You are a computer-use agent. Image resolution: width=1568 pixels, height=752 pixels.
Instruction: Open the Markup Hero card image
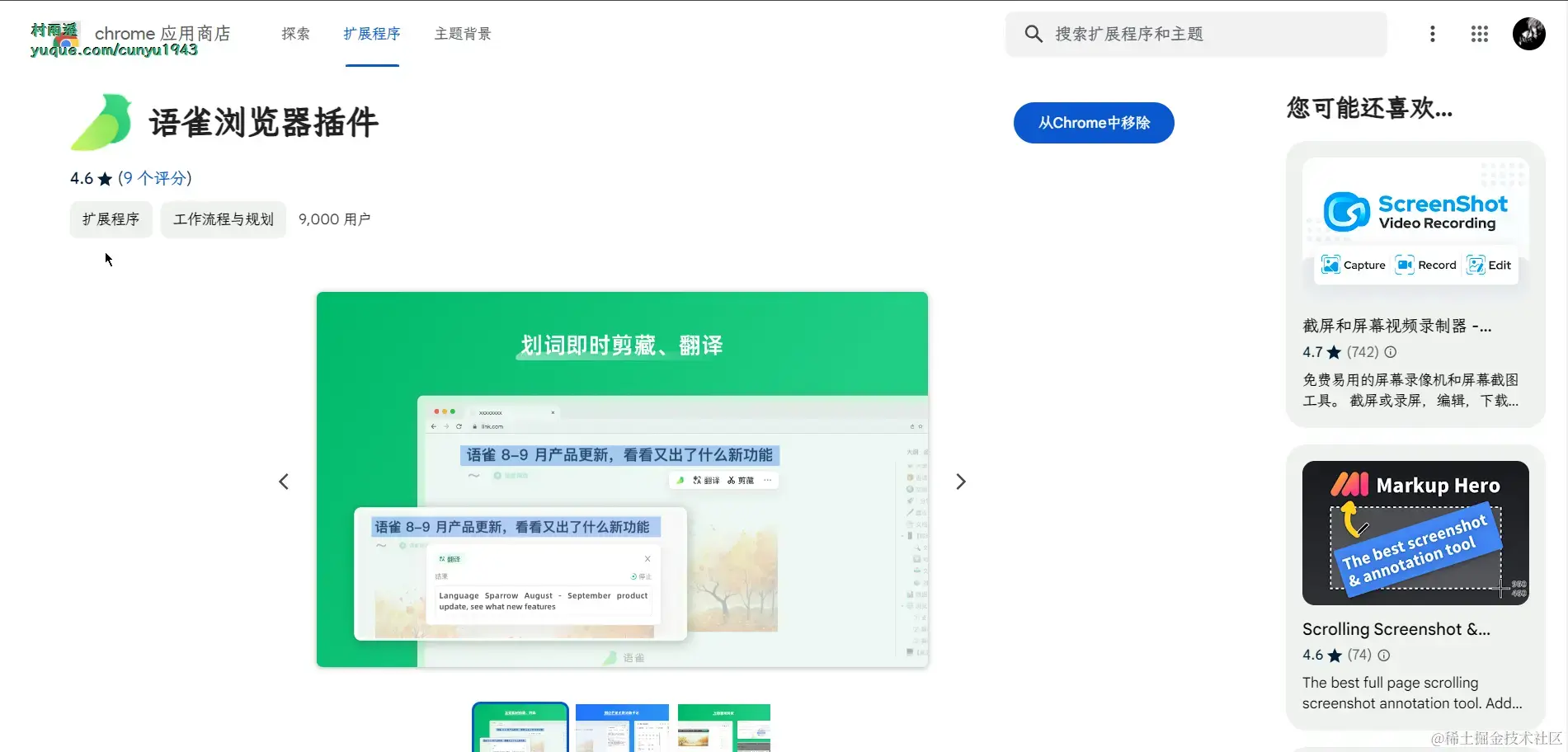click(x=1415, y=533)
